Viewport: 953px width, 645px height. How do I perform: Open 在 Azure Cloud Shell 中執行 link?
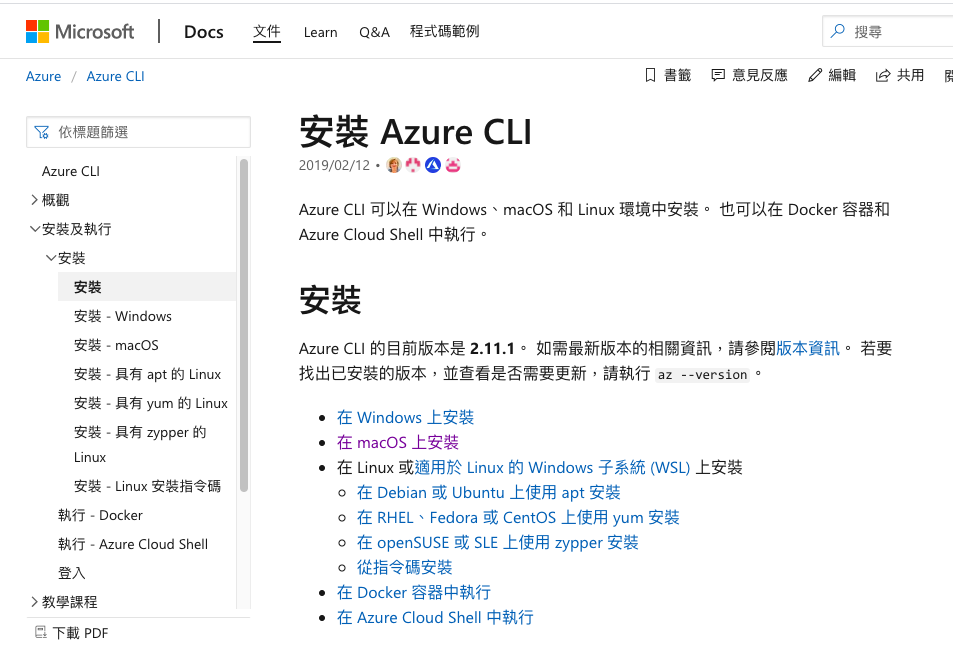click(435, 617)
